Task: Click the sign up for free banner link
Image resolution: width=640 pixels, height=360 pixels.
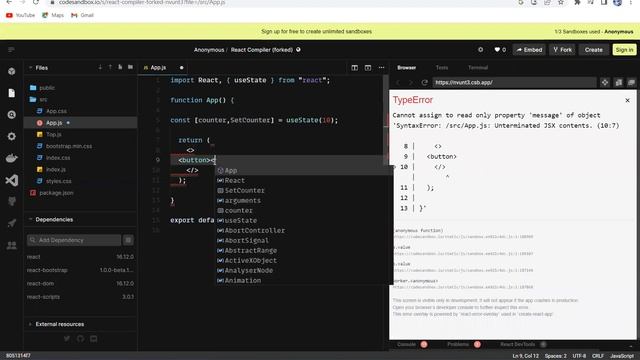Action: [316, 31]
